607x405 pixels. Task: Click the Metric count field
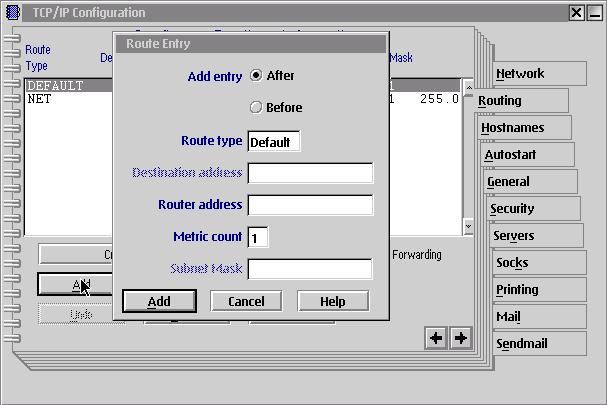(x=258, y=237)
